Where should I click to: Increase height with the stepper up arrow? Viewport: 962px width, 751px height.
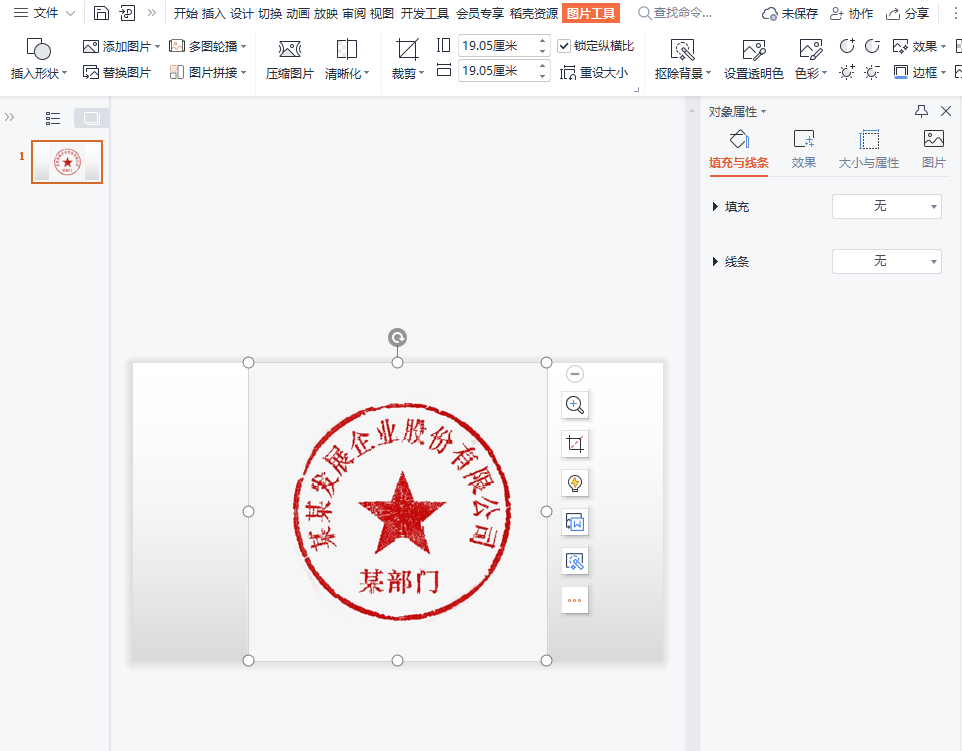click(x=543, y=66)
